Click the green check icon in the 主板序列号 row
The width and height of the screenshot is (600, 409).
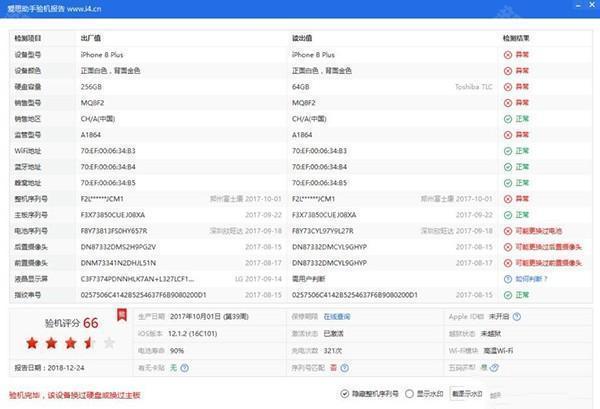[508, 215]
